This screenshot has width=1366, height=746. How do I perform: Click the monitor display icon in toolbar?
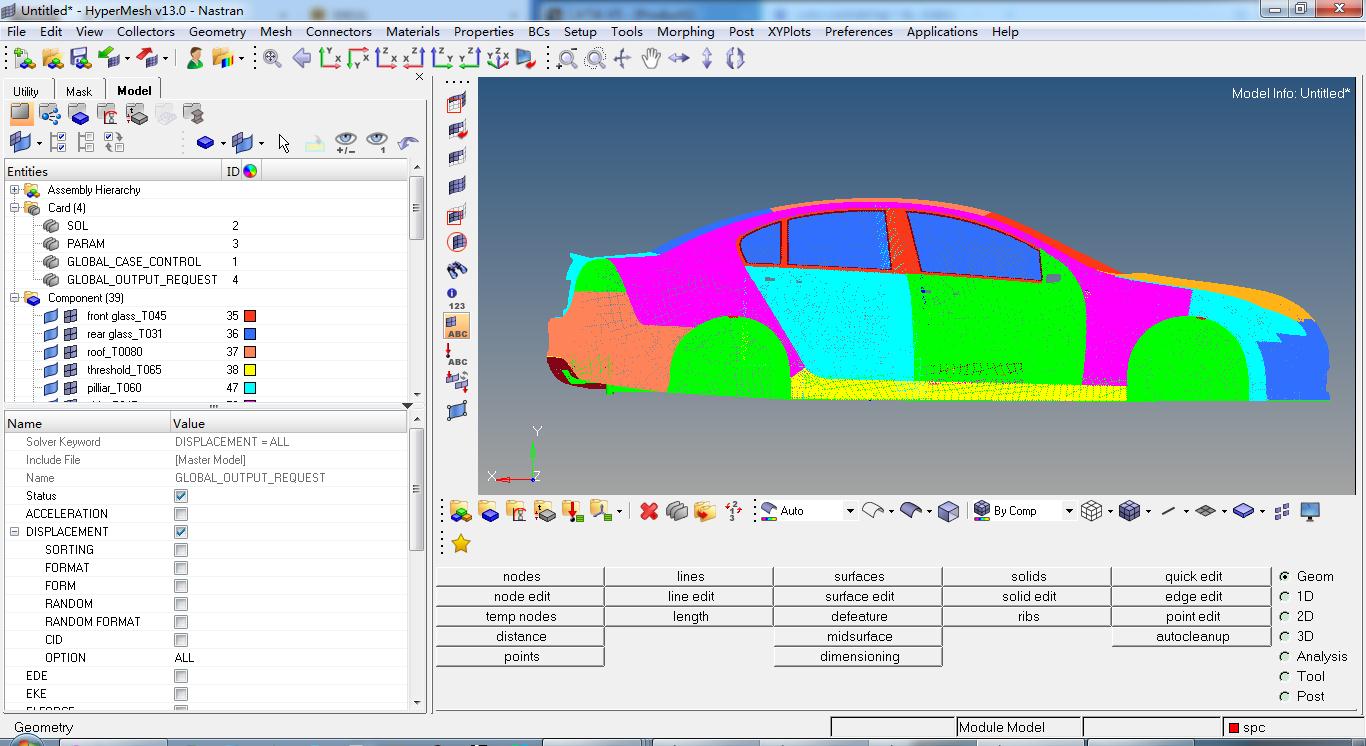click(1310, 511)
